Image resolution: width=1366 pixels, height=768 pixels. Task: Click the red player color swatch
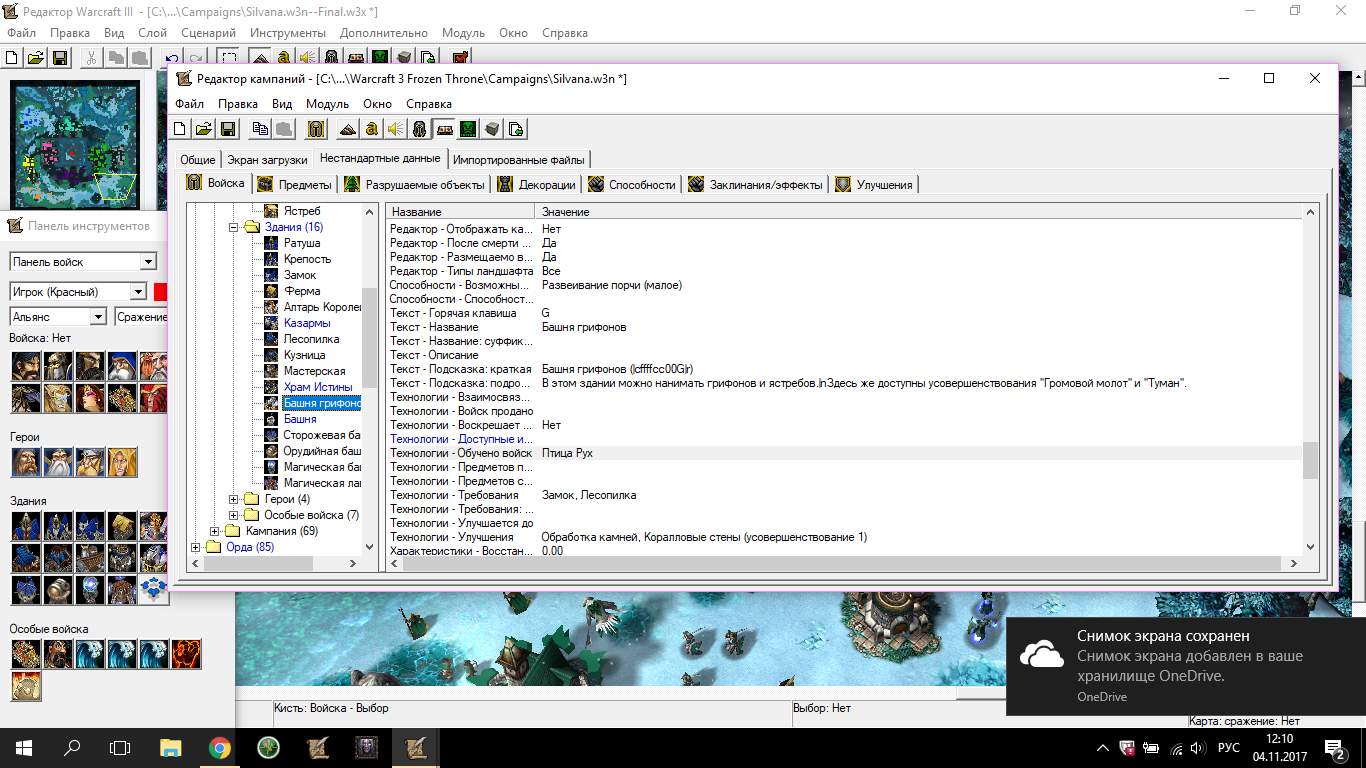pos(160,292)
